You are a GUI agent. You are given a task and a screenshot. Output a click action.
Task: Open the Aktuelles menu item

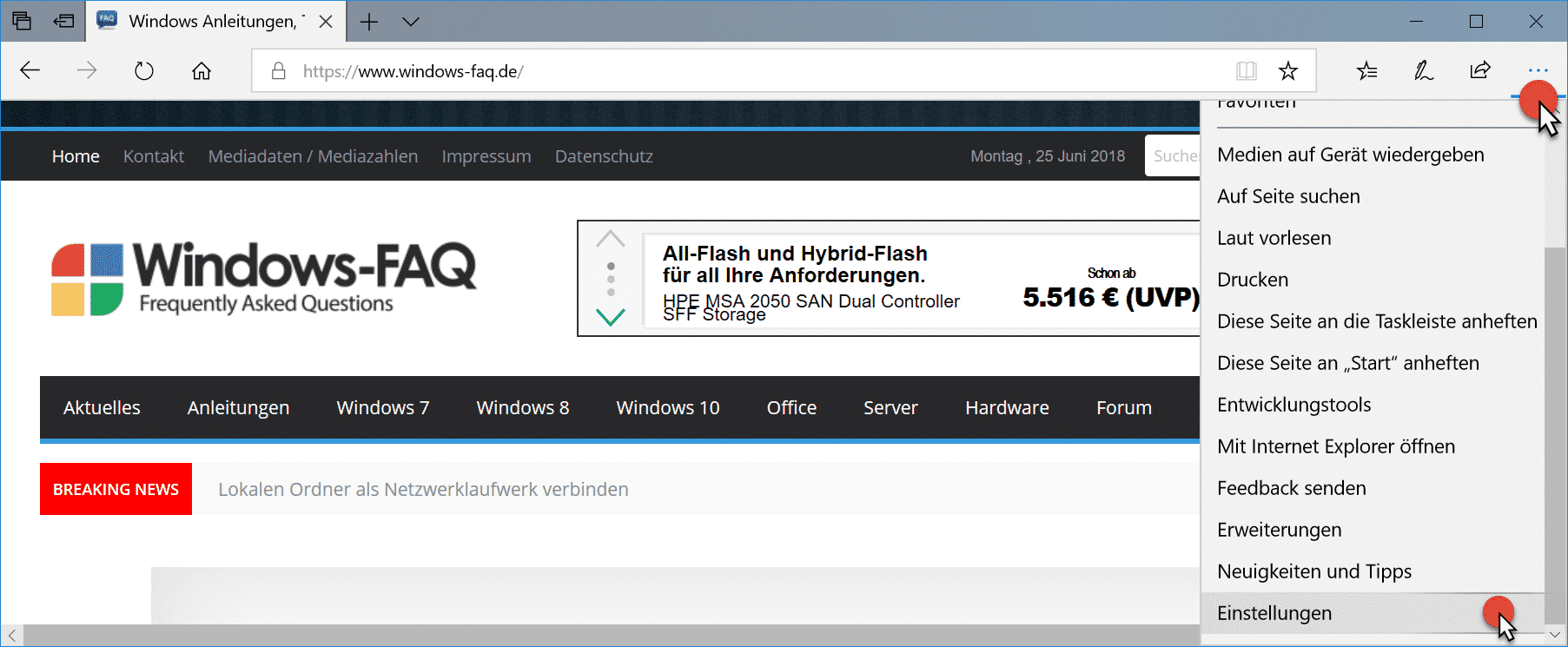coord(102,408)
